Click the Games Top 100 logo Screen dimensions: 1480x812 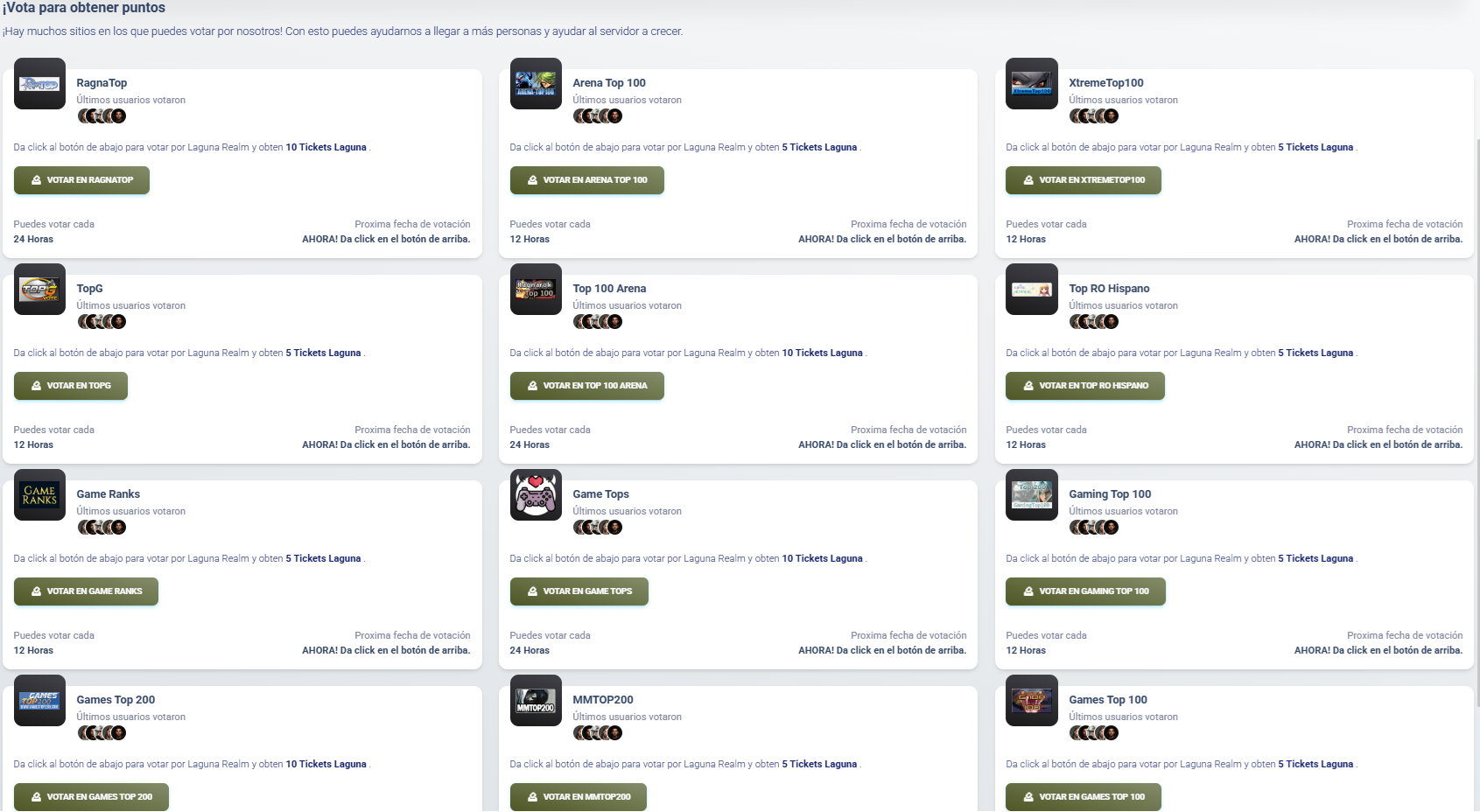point(1032,701)
